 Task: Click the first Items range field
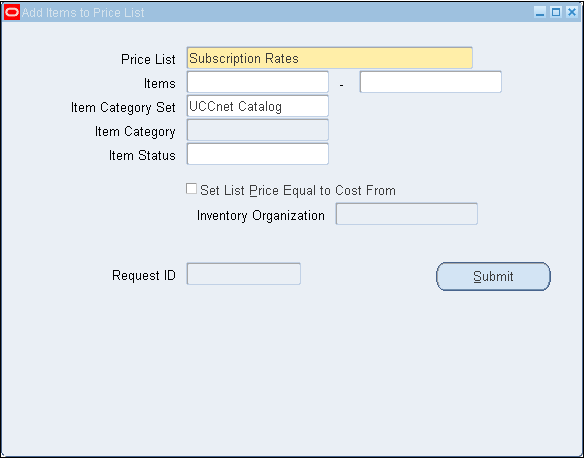(258, 82)
